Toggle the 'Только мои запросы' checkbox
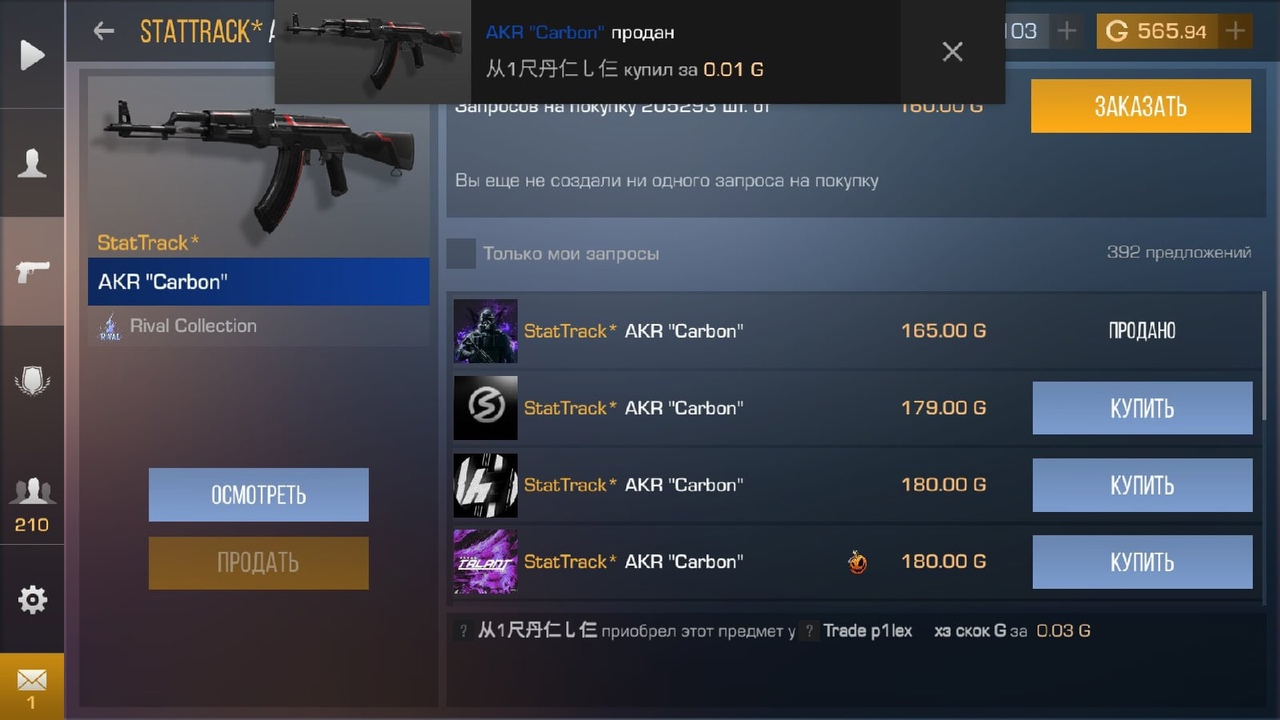 coord(461,253)
